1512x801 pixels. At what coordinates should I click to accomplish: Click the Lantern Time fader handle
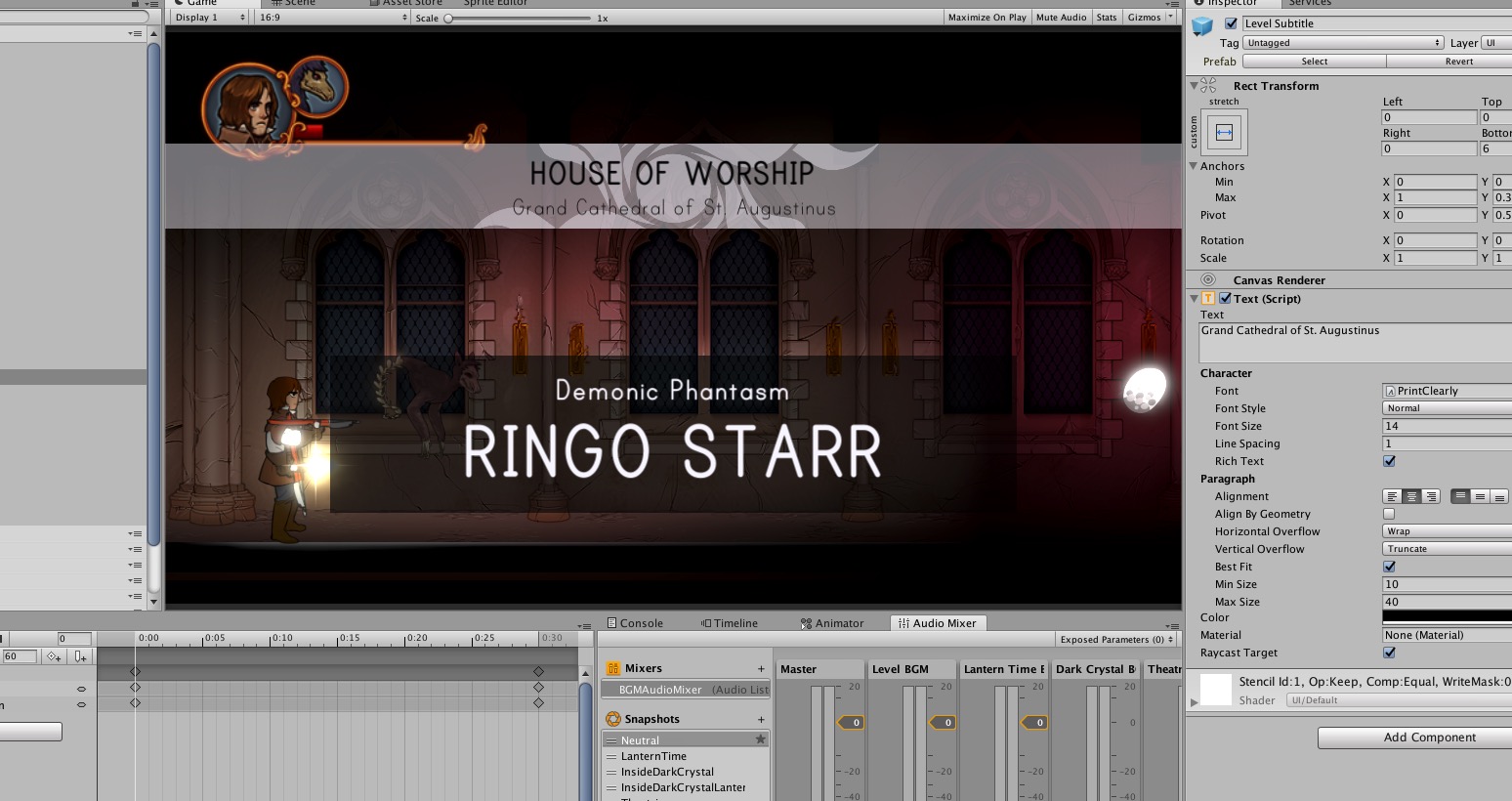[1034, 723]
